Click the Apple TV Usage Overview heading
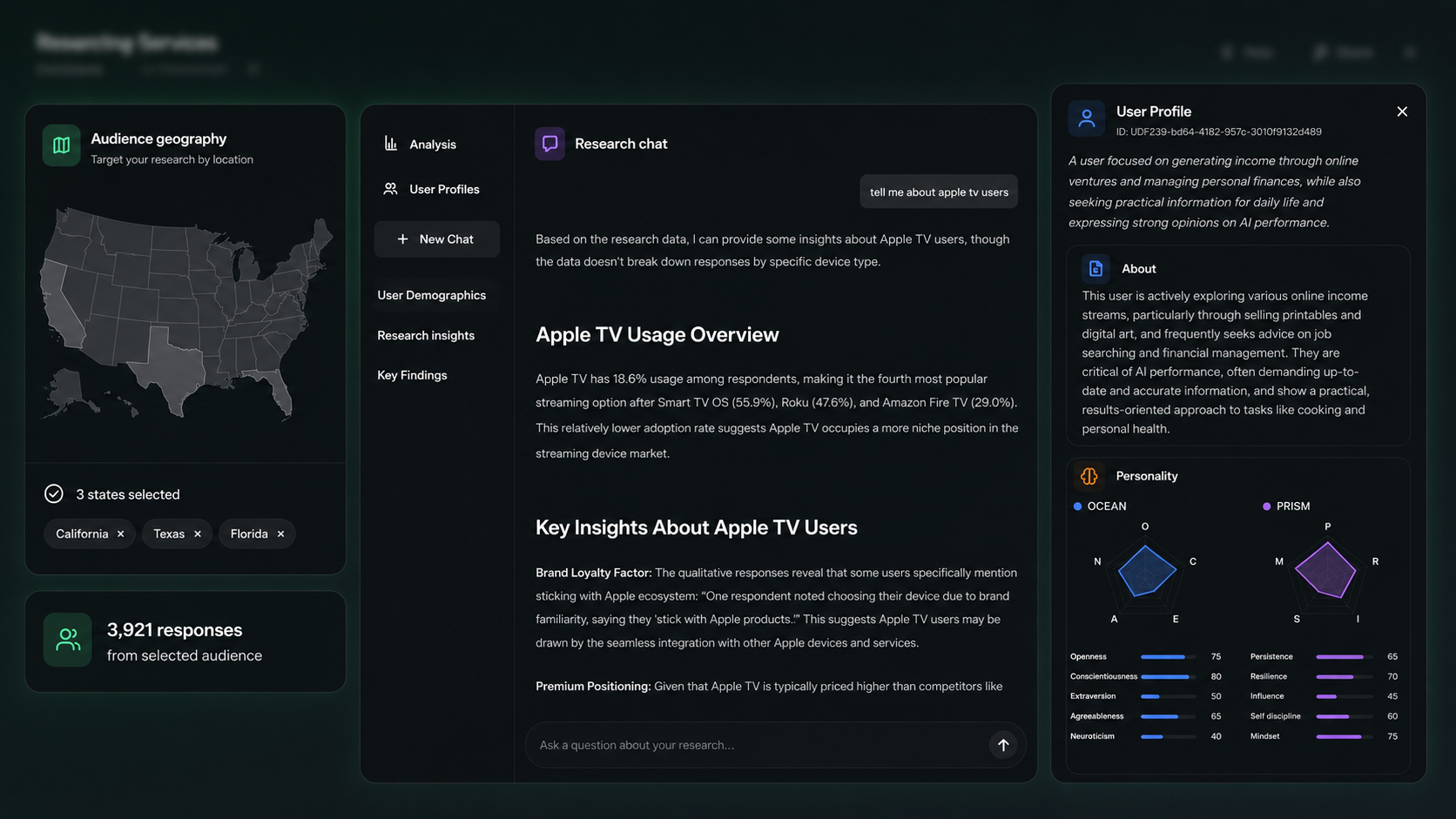 657,335
